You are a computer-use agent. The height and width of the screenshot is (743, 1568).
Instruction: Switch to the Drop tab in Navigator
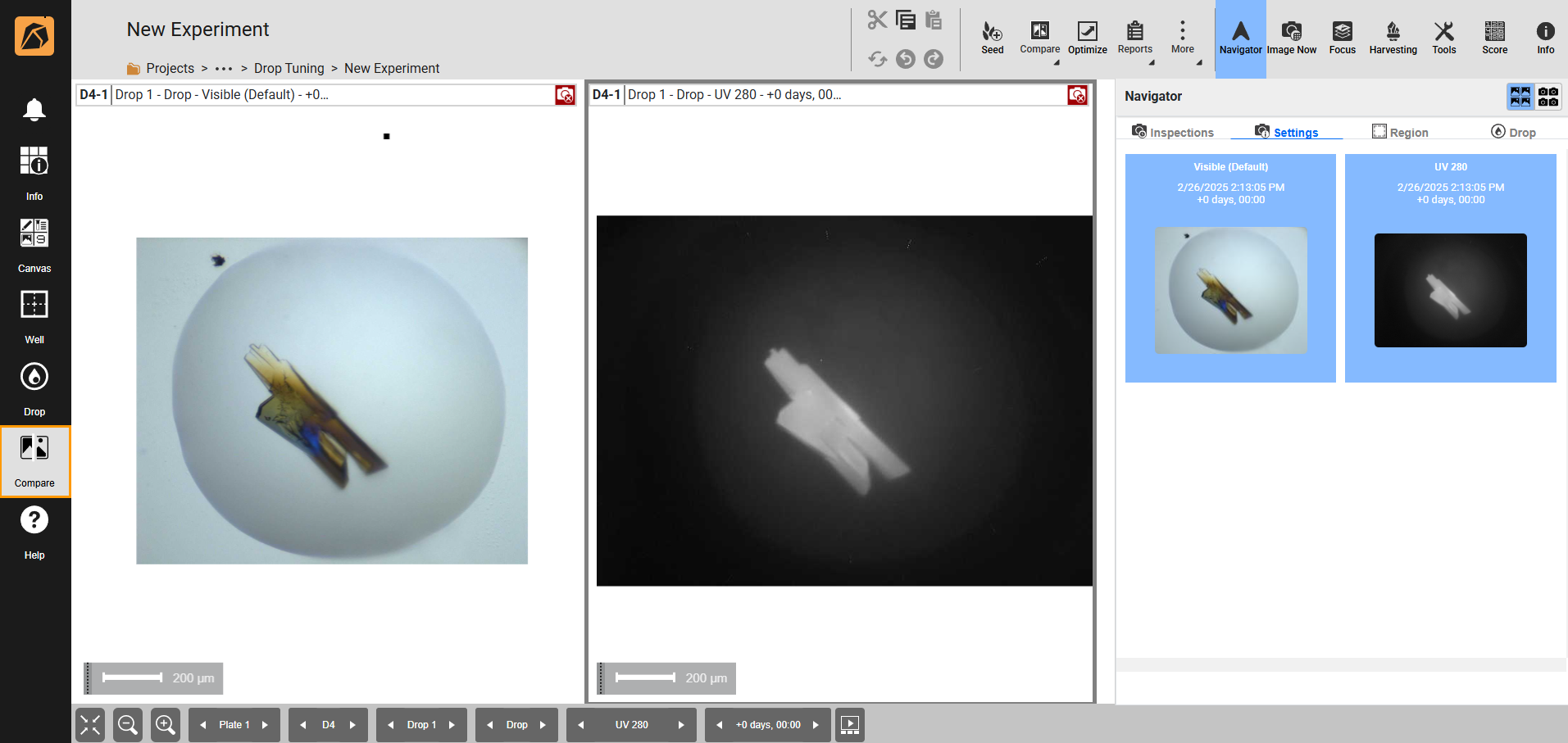[x=1513, y=132]
